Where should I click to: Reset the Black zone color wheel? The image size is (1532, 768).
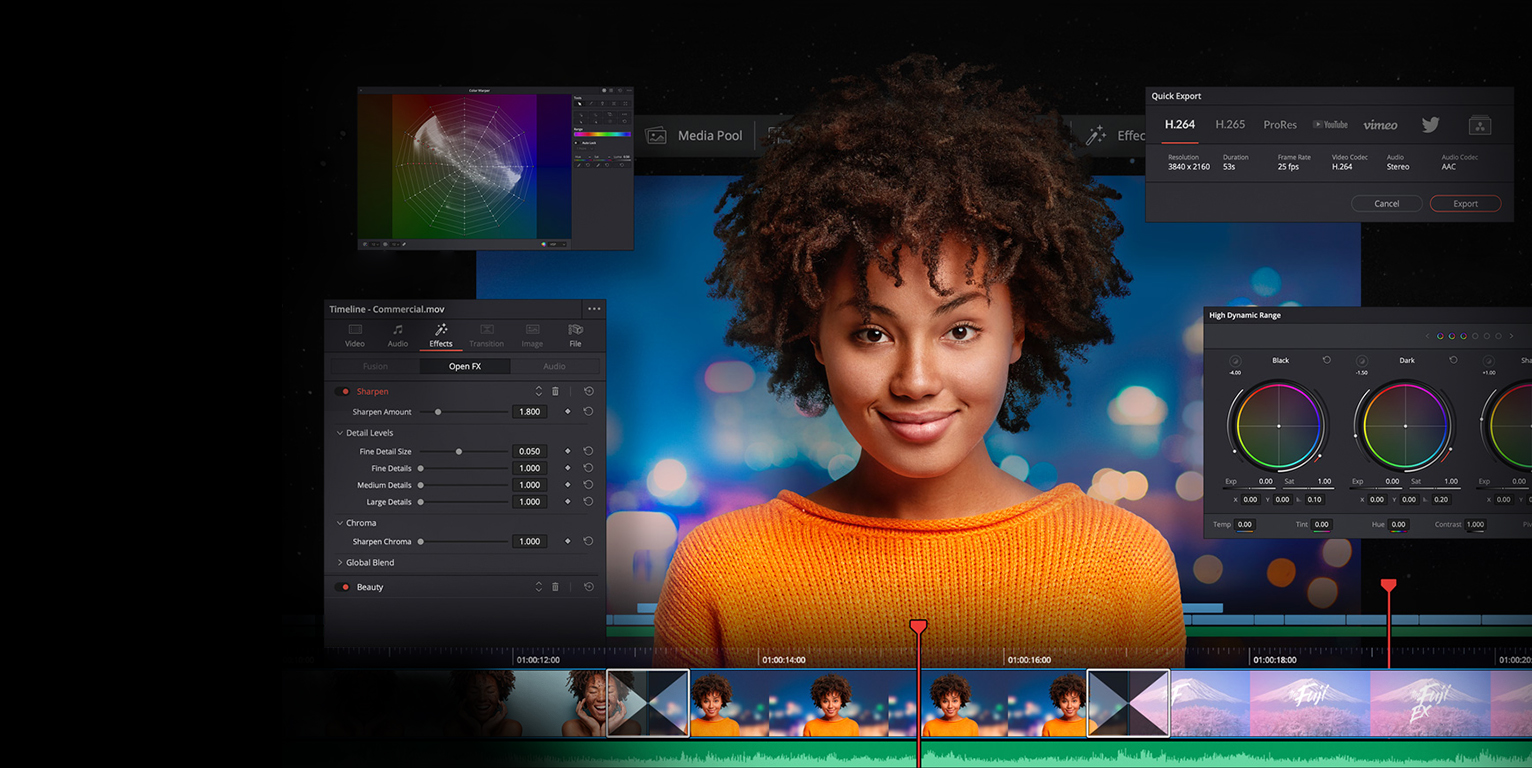click(1327, 360)
